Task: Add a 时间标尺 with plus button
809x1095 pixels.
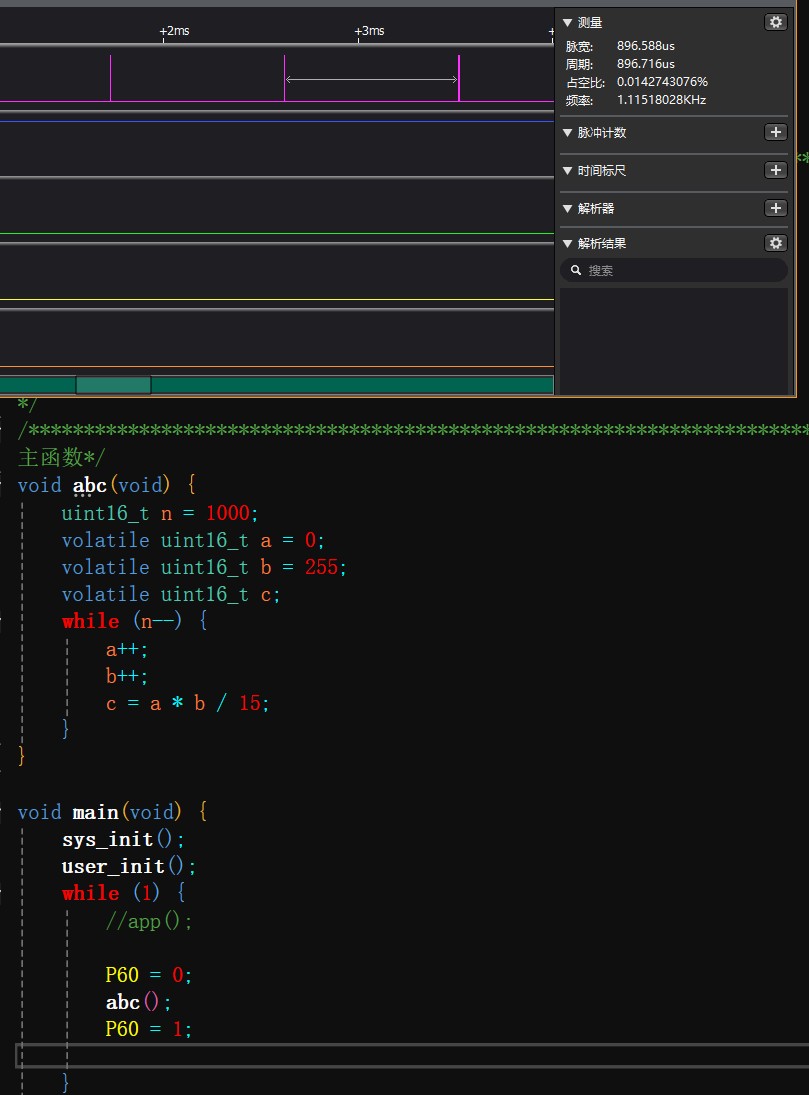Action: (x=775, y=170)
